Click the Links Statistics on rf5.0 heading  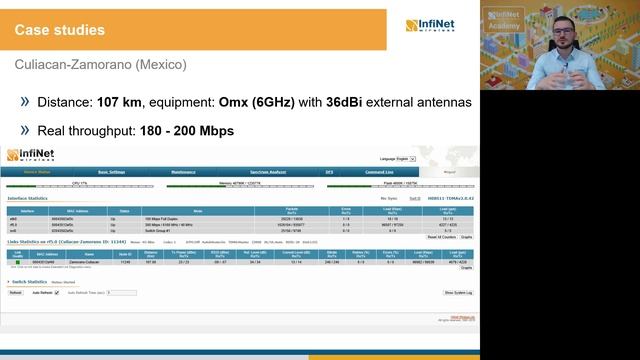coord(67,242)
